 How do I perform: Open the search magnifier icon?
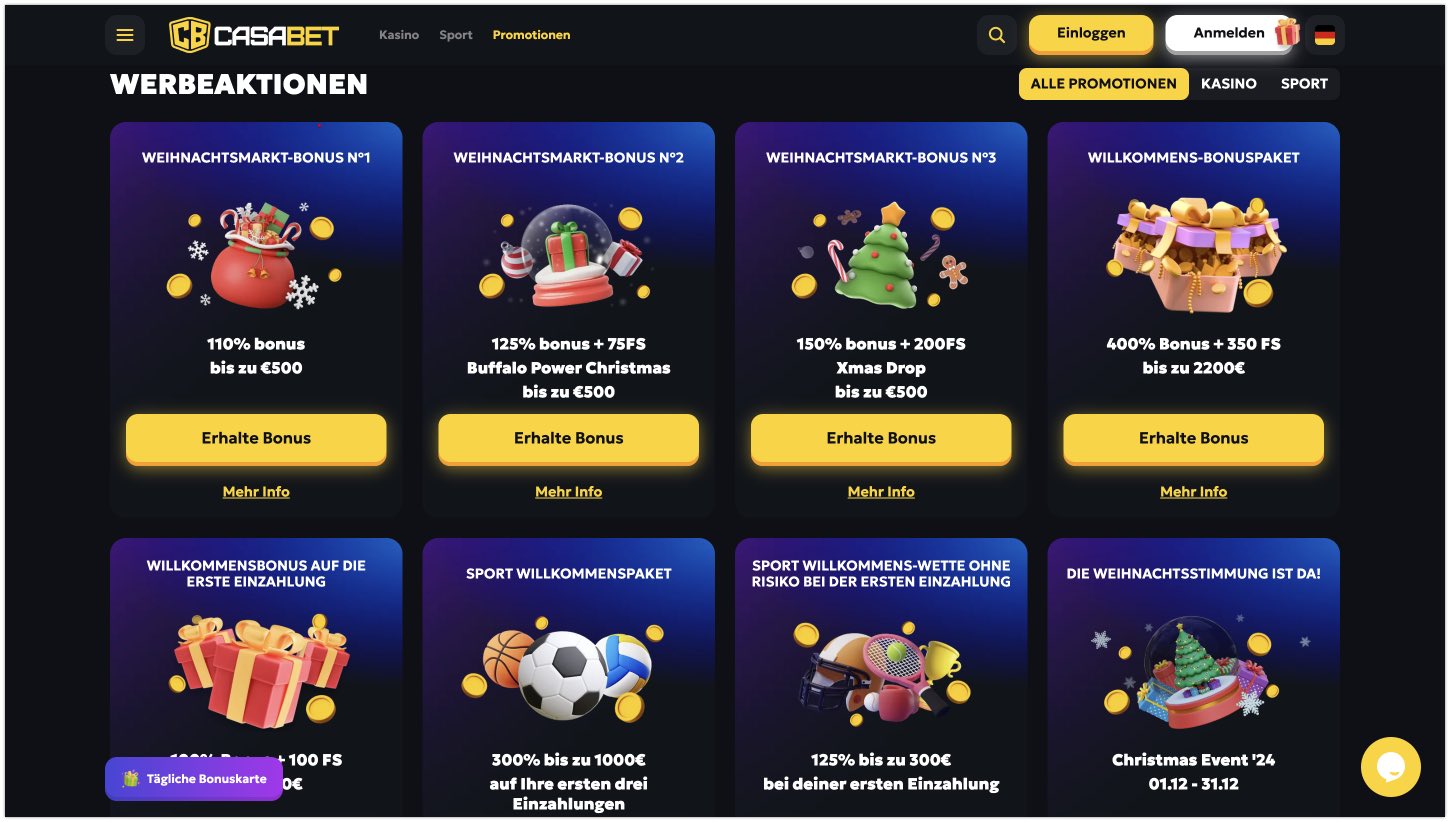tap(996, 35)
